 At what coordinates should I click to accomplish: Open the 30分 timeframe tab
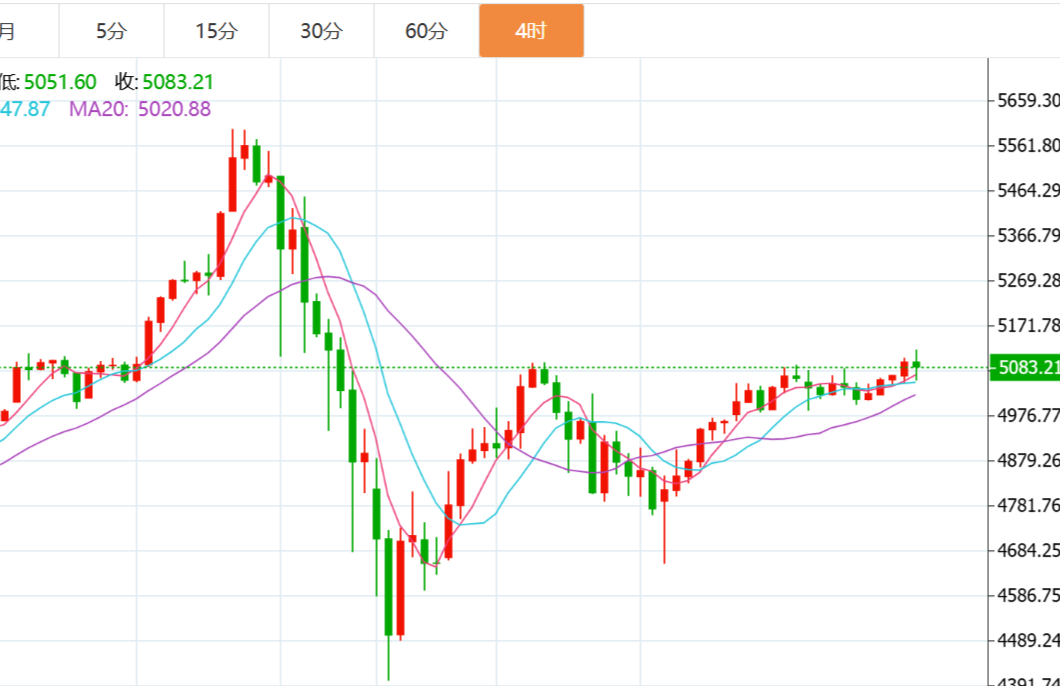pos(321,31)
